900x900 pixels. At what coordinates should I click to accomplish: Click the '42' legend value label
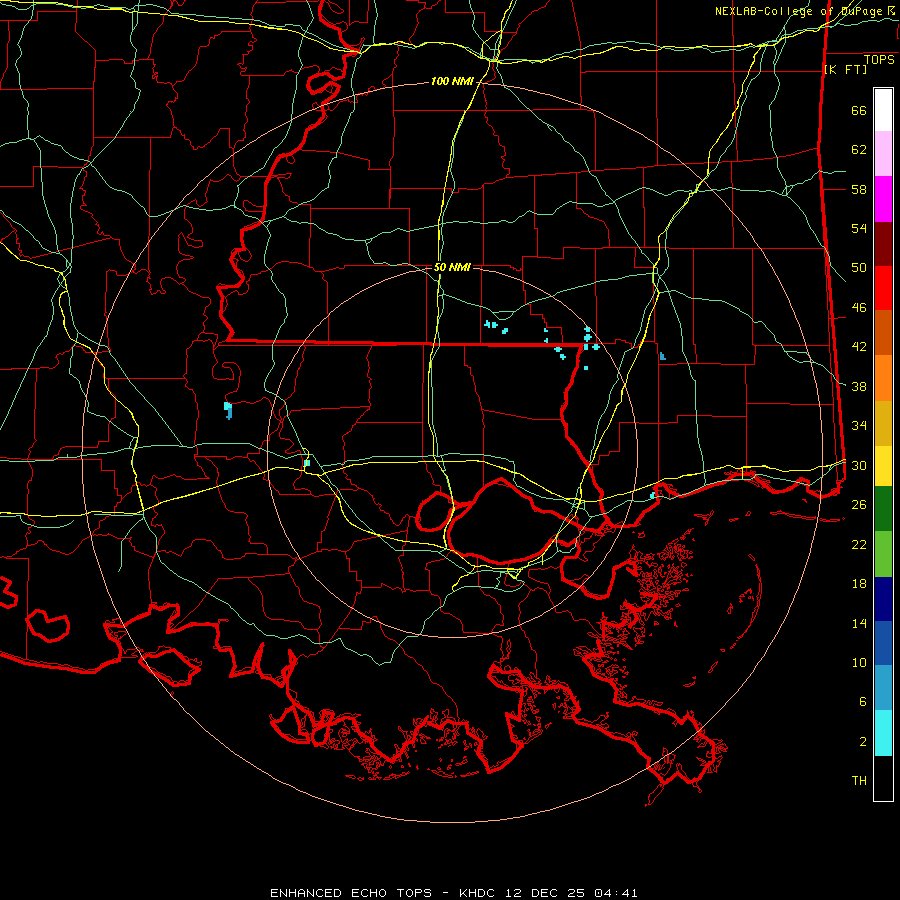(859, 347)
